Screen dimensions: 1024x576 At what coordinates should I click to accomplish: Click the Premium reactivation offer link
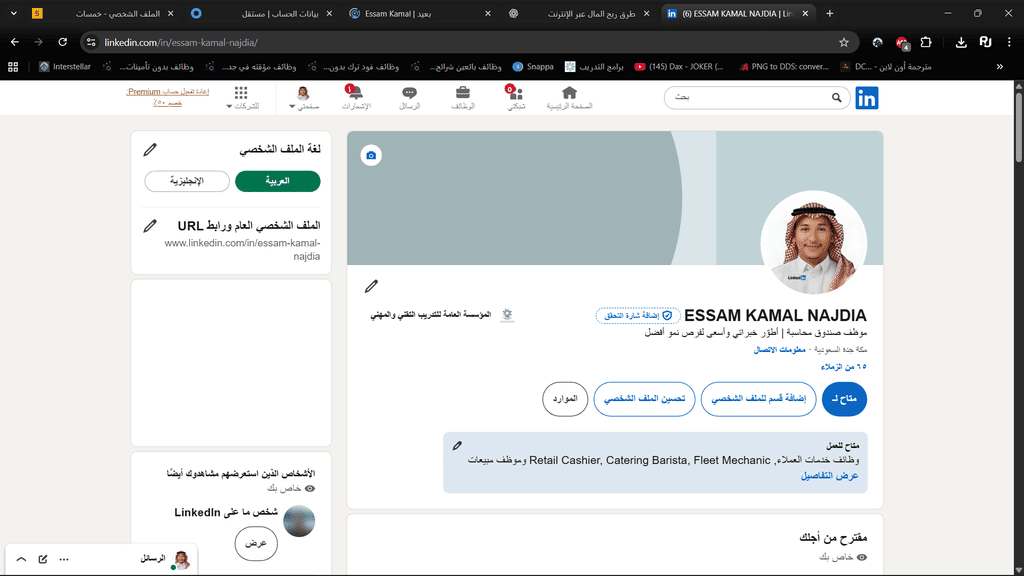coord(168,97)
